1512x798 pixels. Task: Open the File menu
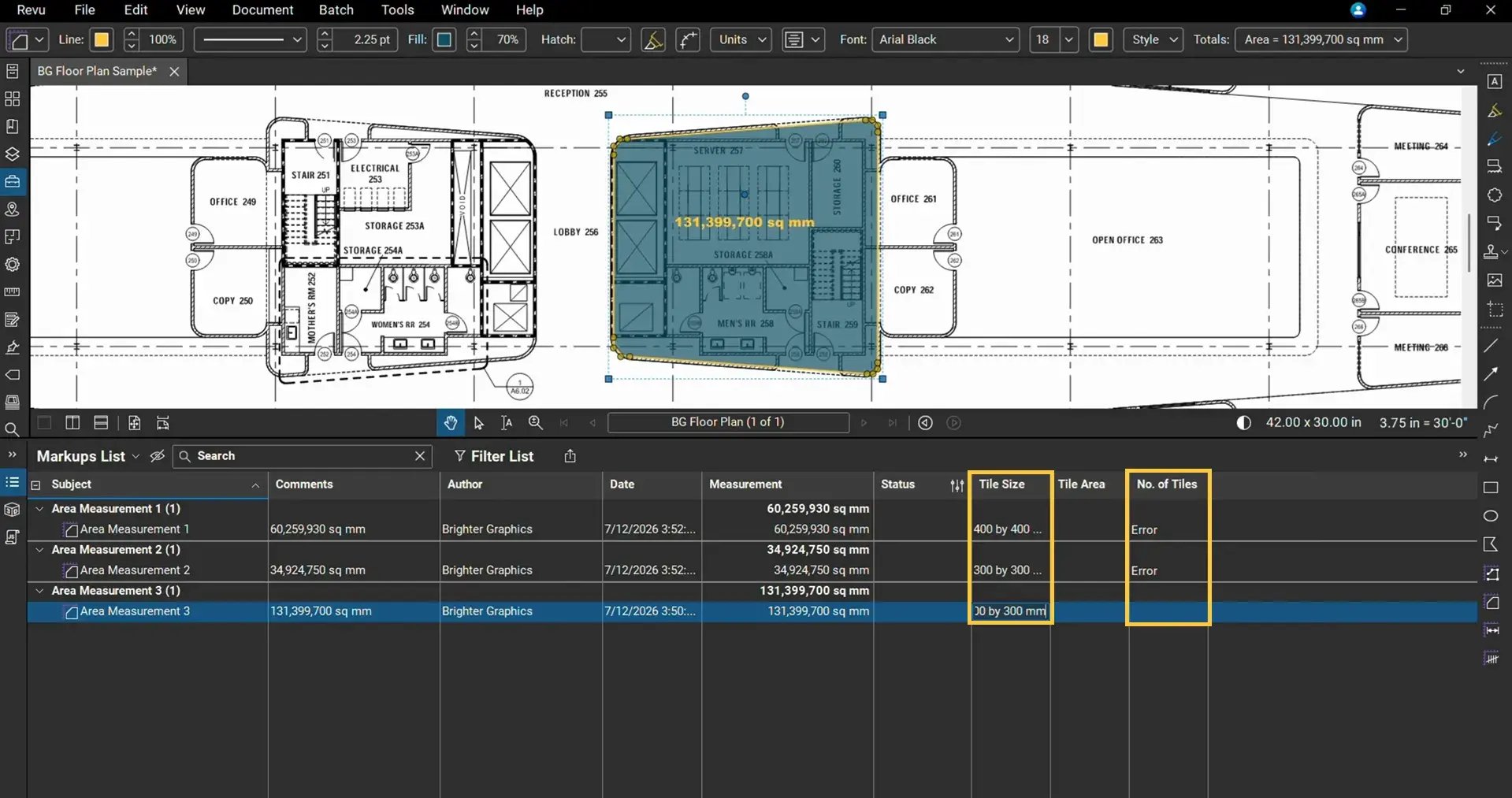pos(84,10)
